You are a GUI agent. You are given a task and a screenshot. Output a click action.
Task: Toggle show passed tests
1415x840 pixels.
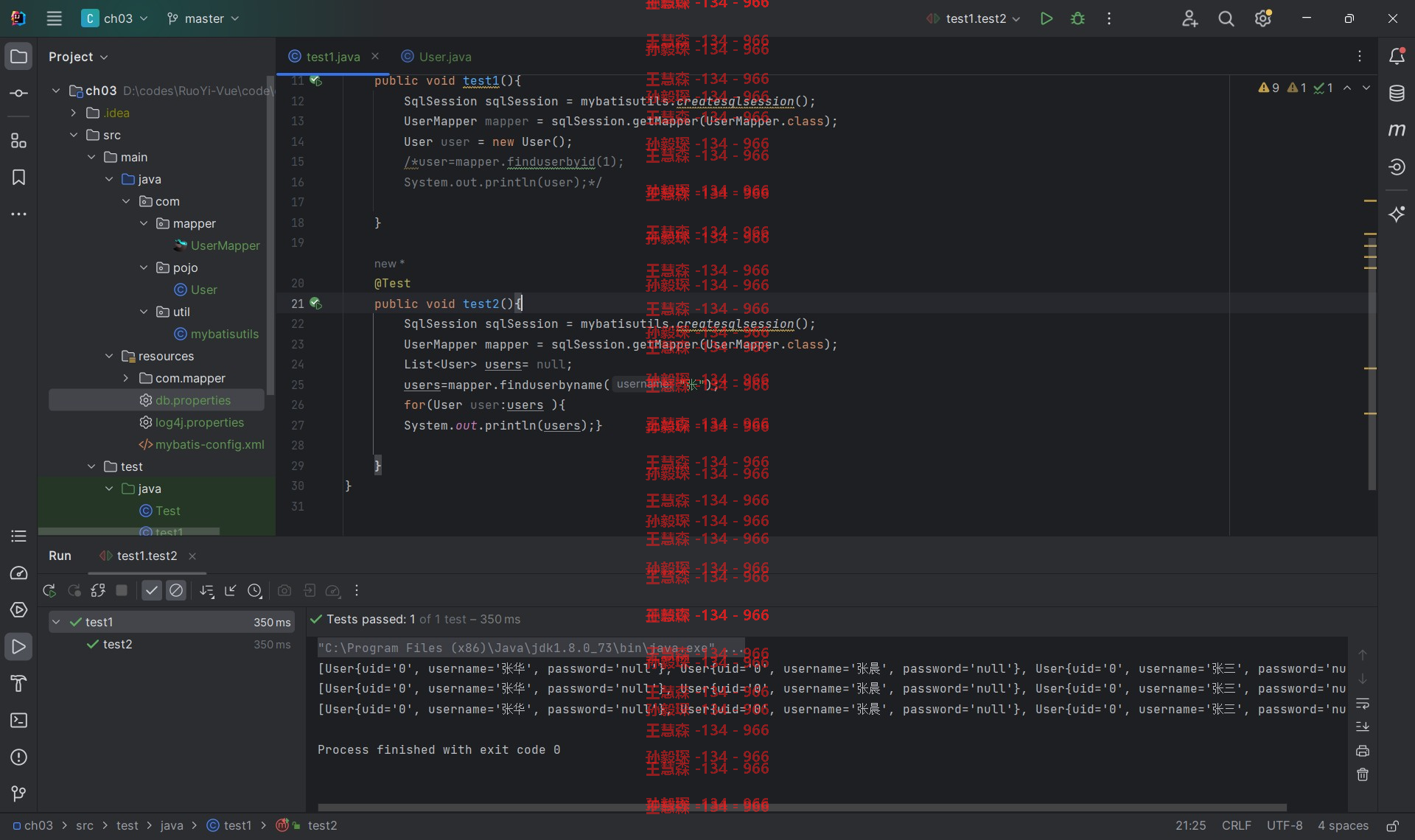tap(152, 590)
